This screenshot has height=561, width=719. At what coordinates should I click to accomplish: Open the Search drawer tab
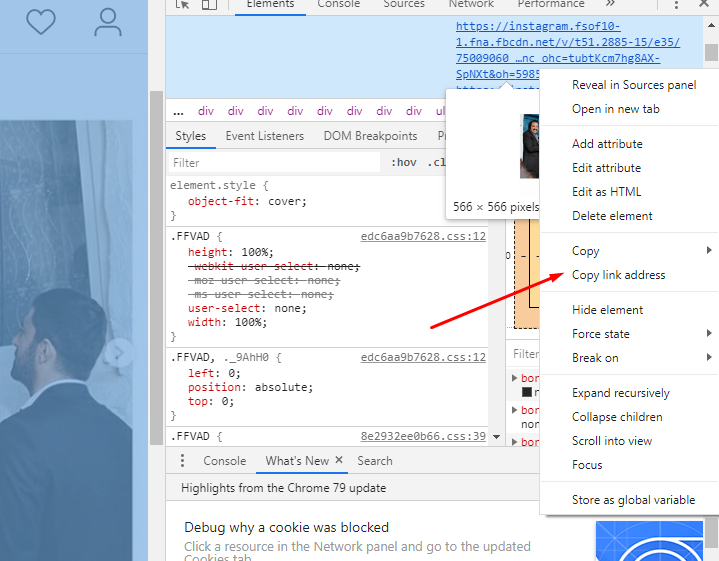click(375, 461)
